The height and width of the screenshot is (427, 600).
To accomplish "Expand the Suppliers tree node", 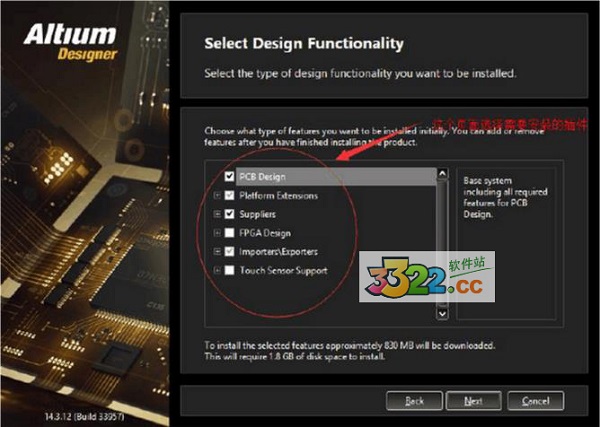I will coord(217,214).
